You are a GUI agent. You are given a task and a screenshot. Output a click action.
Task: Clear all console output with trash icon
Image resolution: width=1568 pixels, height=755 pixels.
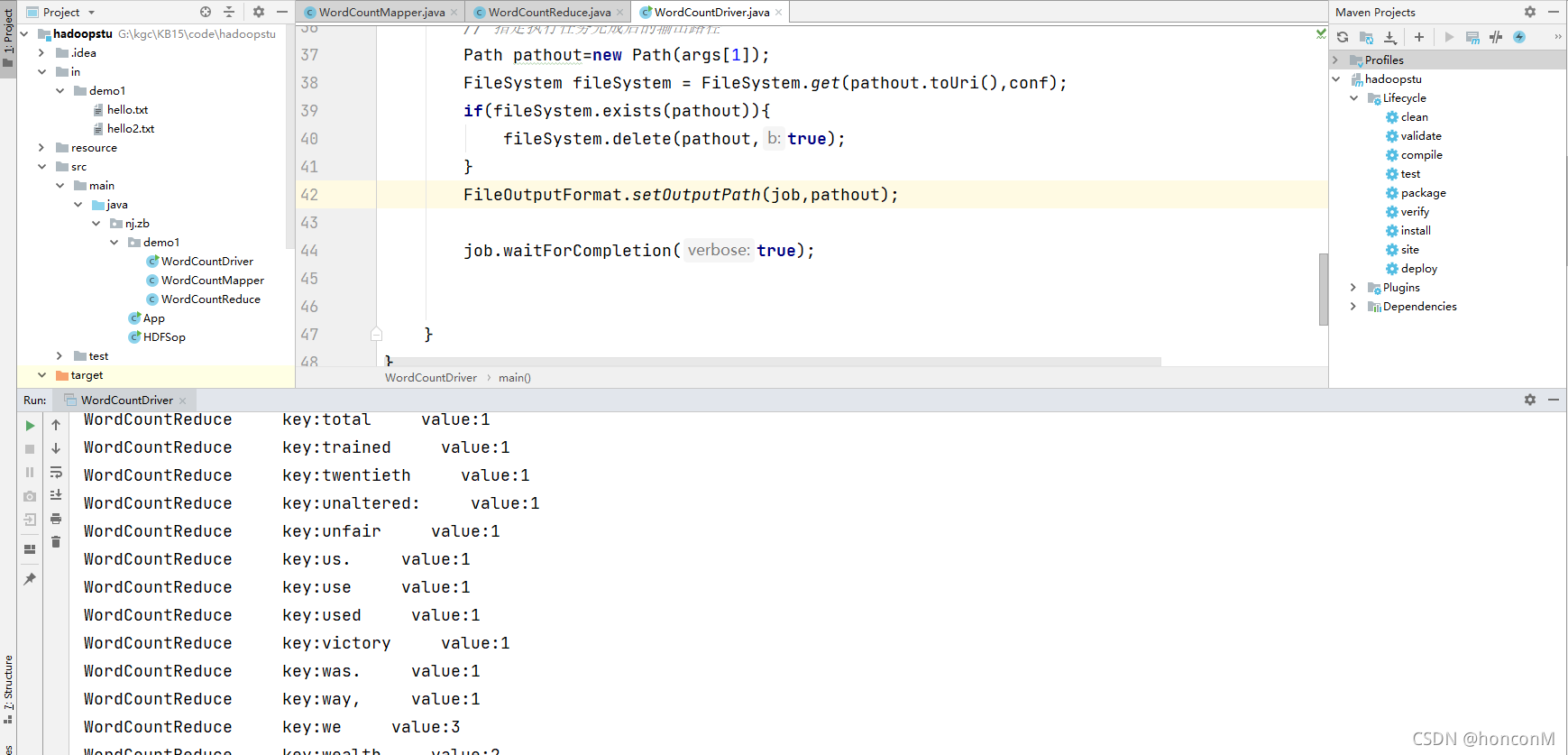pos(56,542)
